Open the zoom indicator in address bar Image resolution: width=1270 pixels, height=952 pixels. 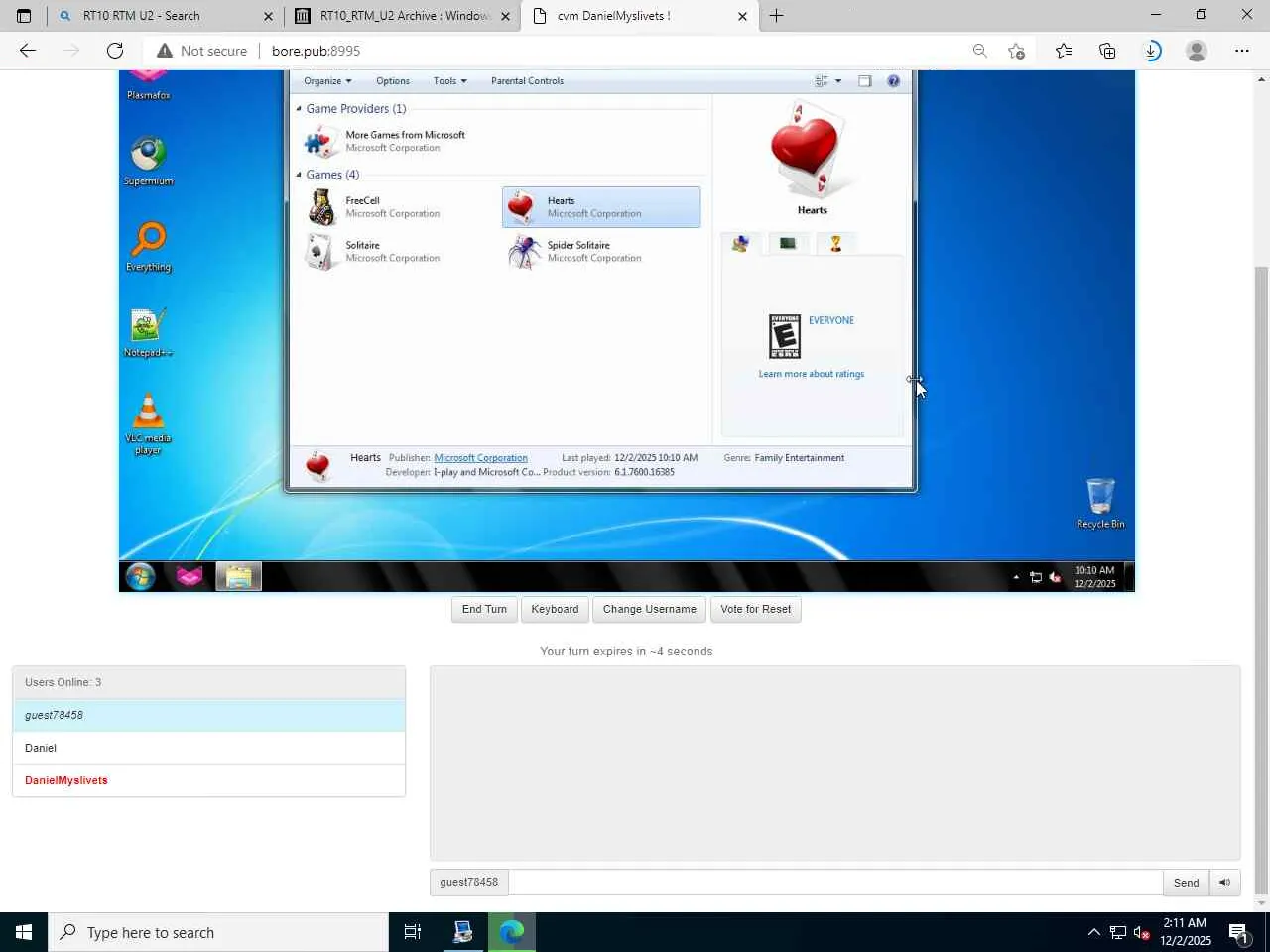979,51
